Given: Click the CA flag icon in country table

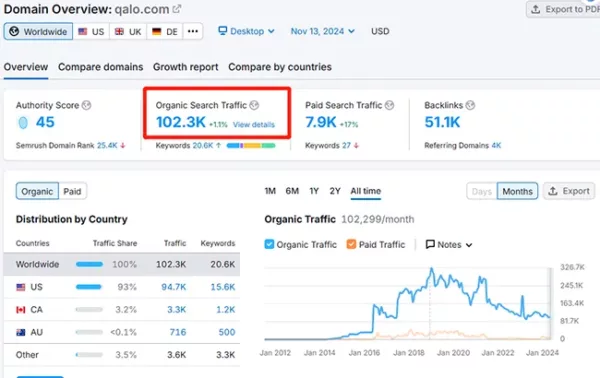Looking at the screenshot, I should [x=21, y=310].
